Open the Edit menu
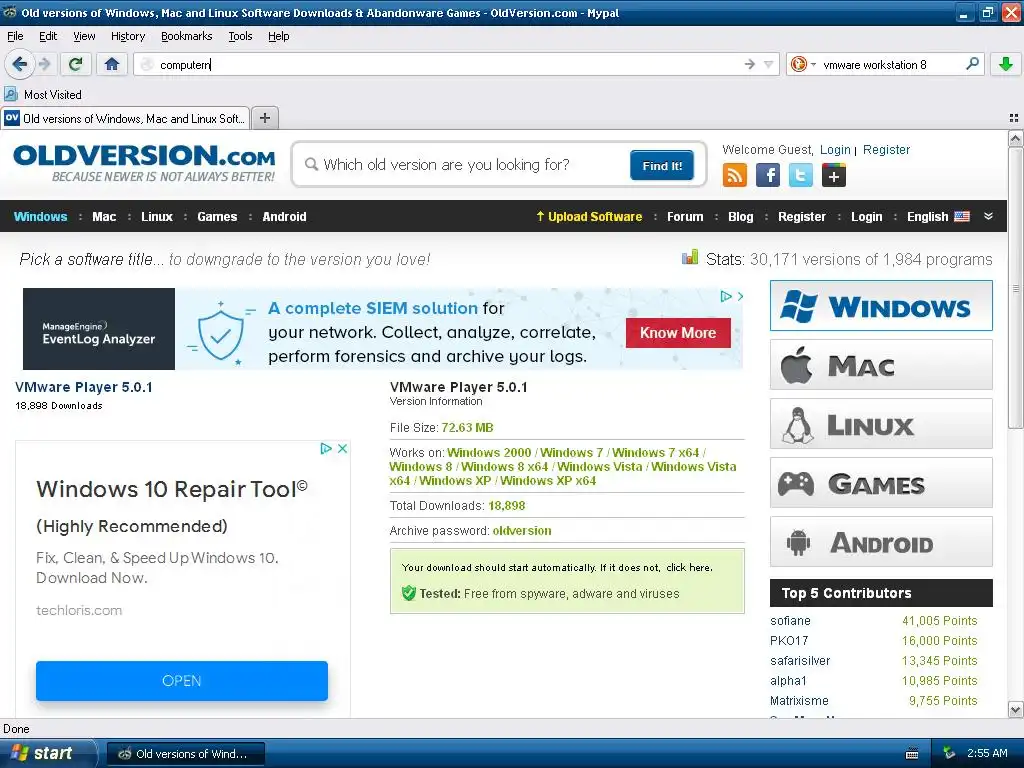Screen dimensions: 1024x768 click(48, 36)
